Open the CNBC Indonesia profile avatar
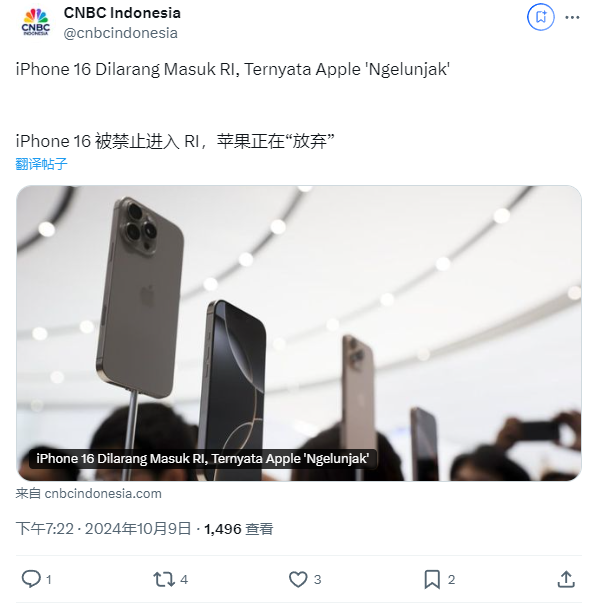This screenshot has height=603, width=597. (x=35, y=22)
